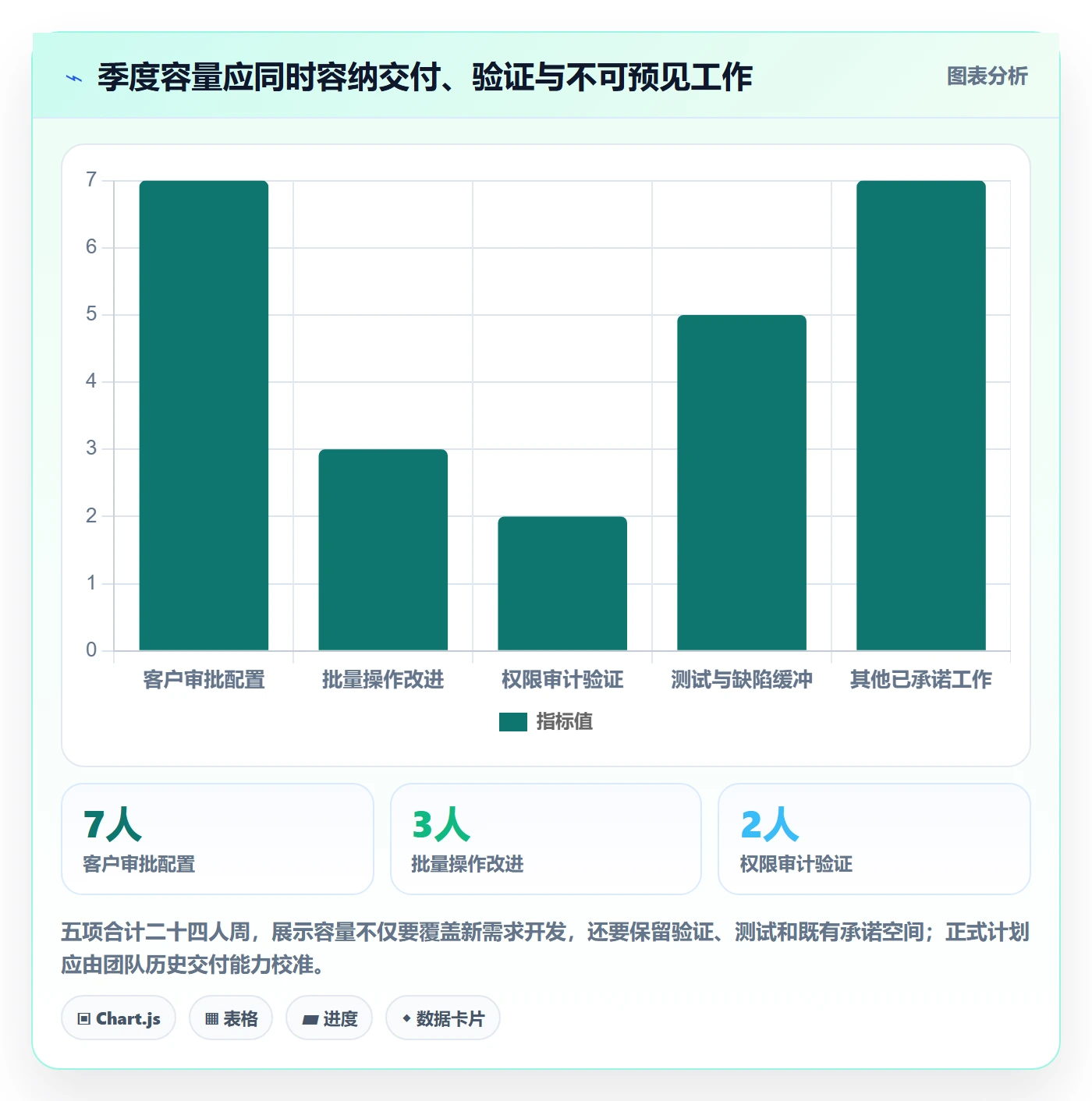The image size is (1092, 1101).
Task: Click the bar icon in the 进度 chip
Action: tap(310, 1020)
